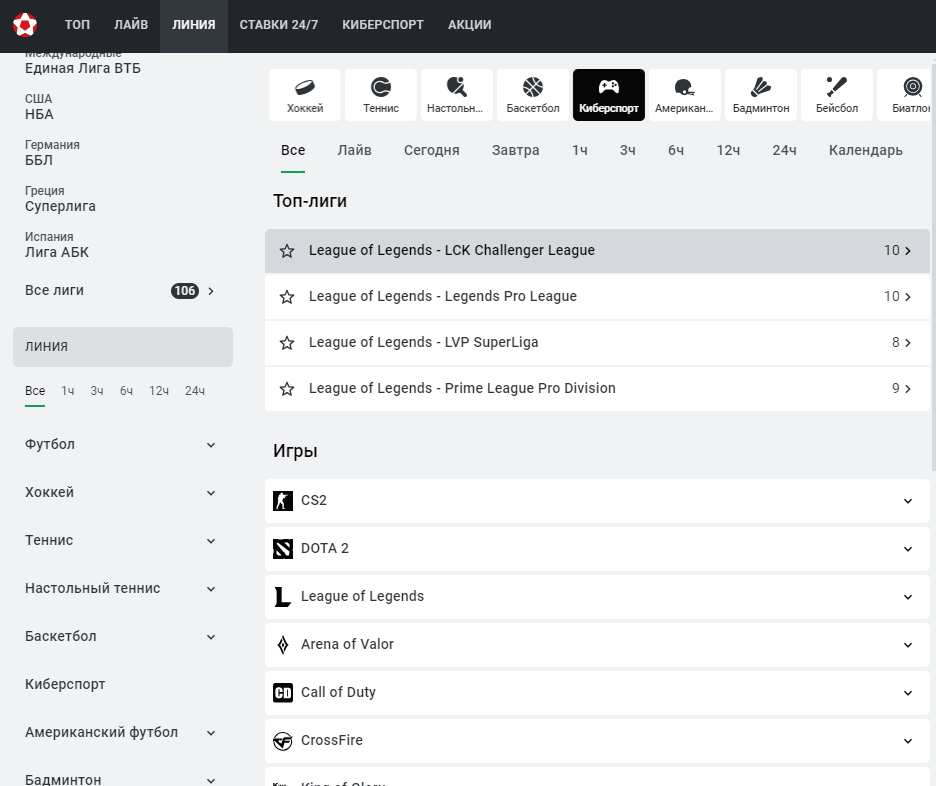This screenshot has height=786, width=936.
Task: Click the Arena of Valor logo icon
Action: pos(283,645)
